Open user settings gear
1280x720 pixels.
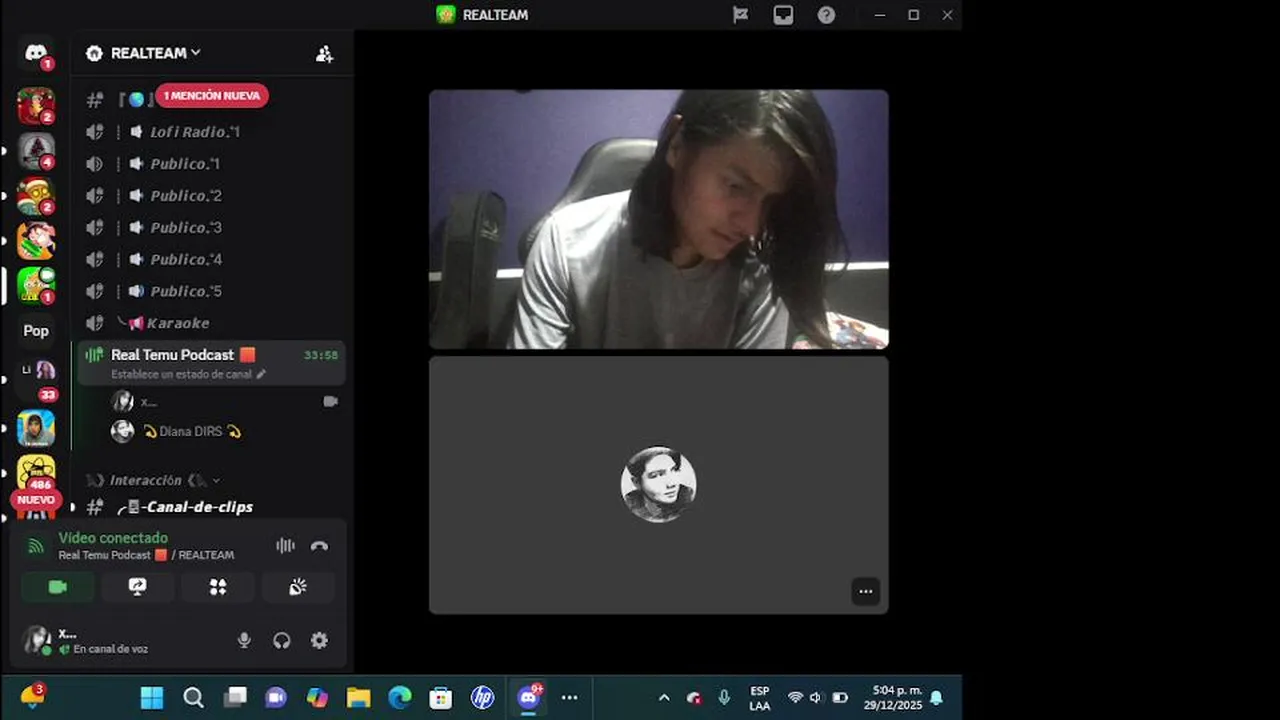pyautogui.click(x=319, y=641)
